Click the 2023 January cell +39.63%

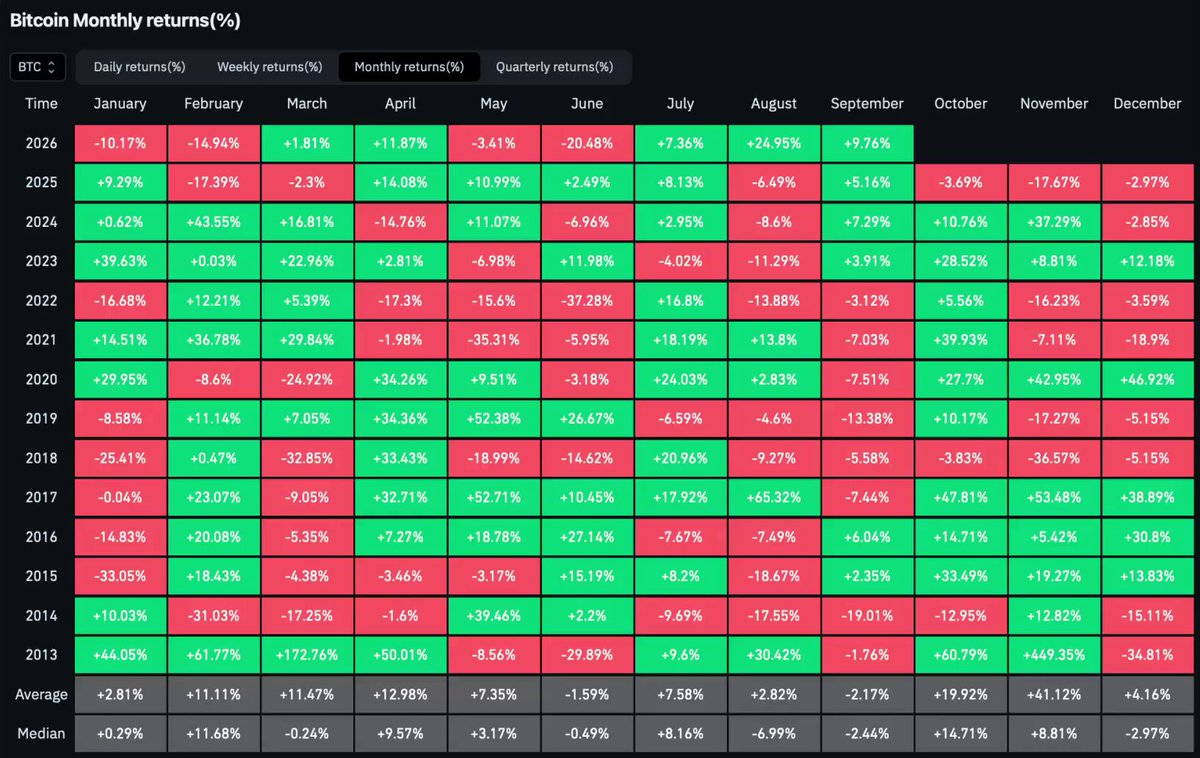pyautogui.click(x=120, y=261)
